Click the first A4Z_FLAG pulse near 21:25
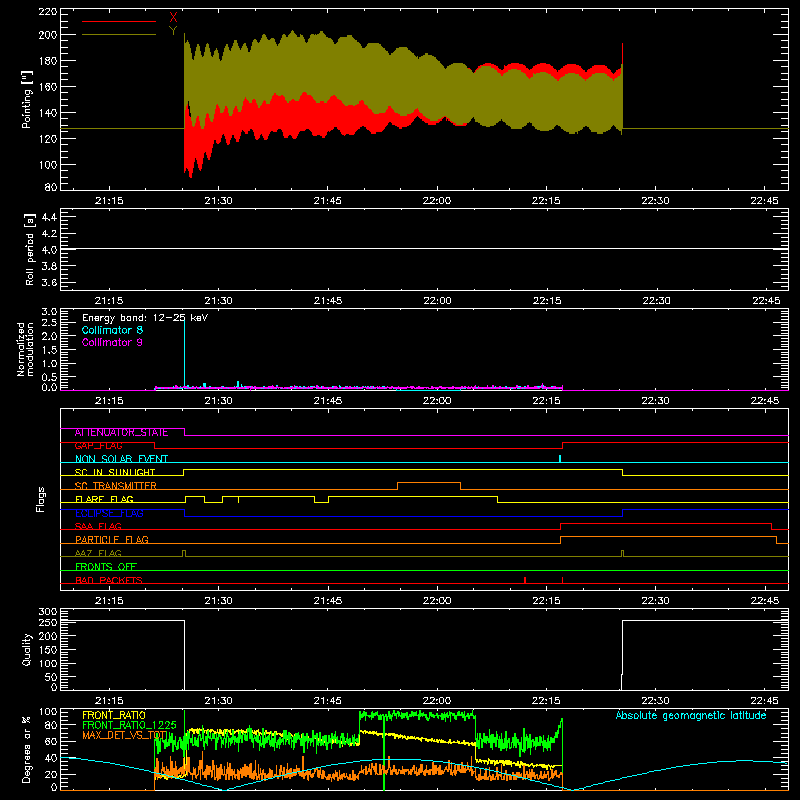This screenshot has height=800, width=800. 184,553
